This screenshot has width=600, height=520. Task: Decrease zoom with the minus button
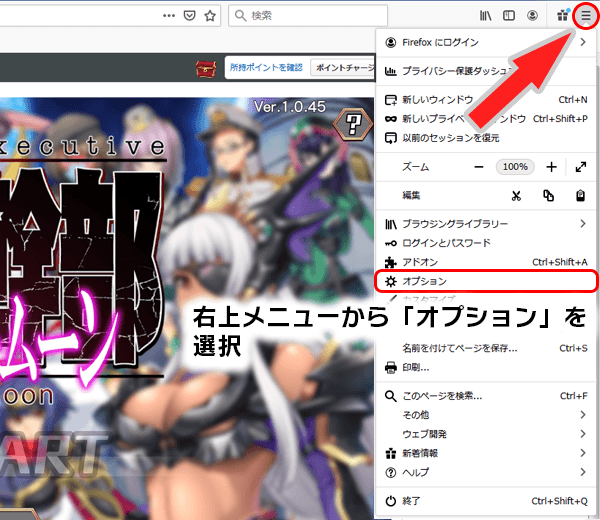click(x=479, y=167)
